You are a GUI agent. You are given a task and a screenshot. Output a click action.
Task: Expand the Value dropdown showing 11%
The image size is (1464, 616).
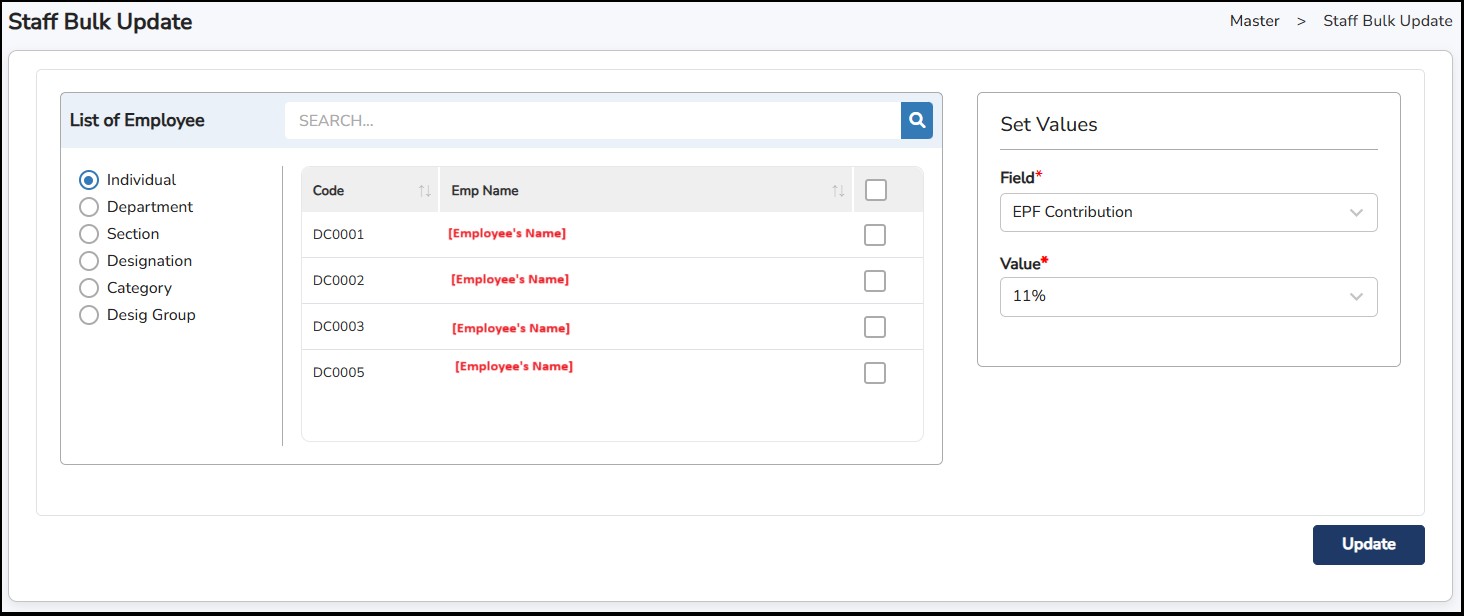(1188, 297)
